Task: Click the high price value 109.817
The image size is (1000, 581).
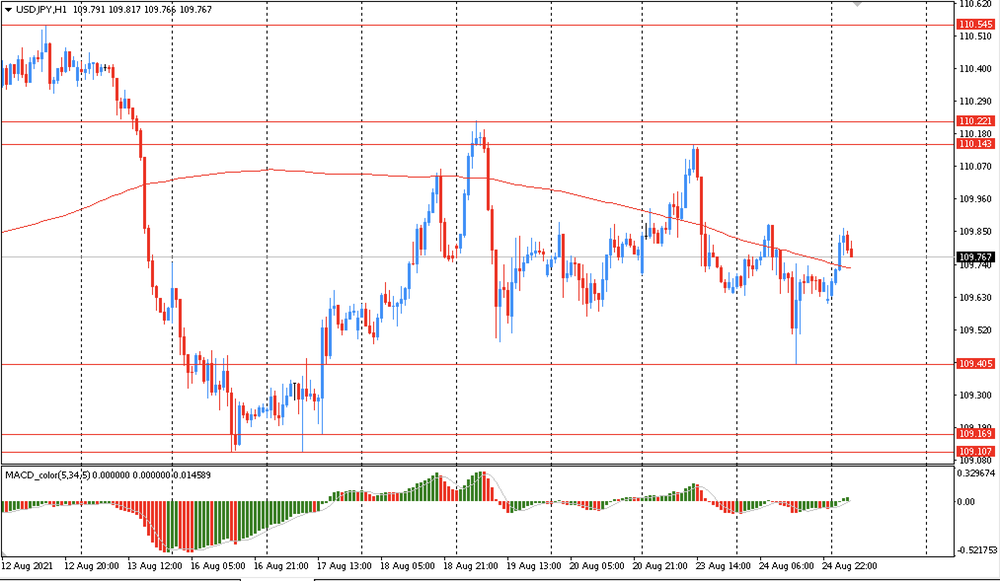Action: pos(124,10)
